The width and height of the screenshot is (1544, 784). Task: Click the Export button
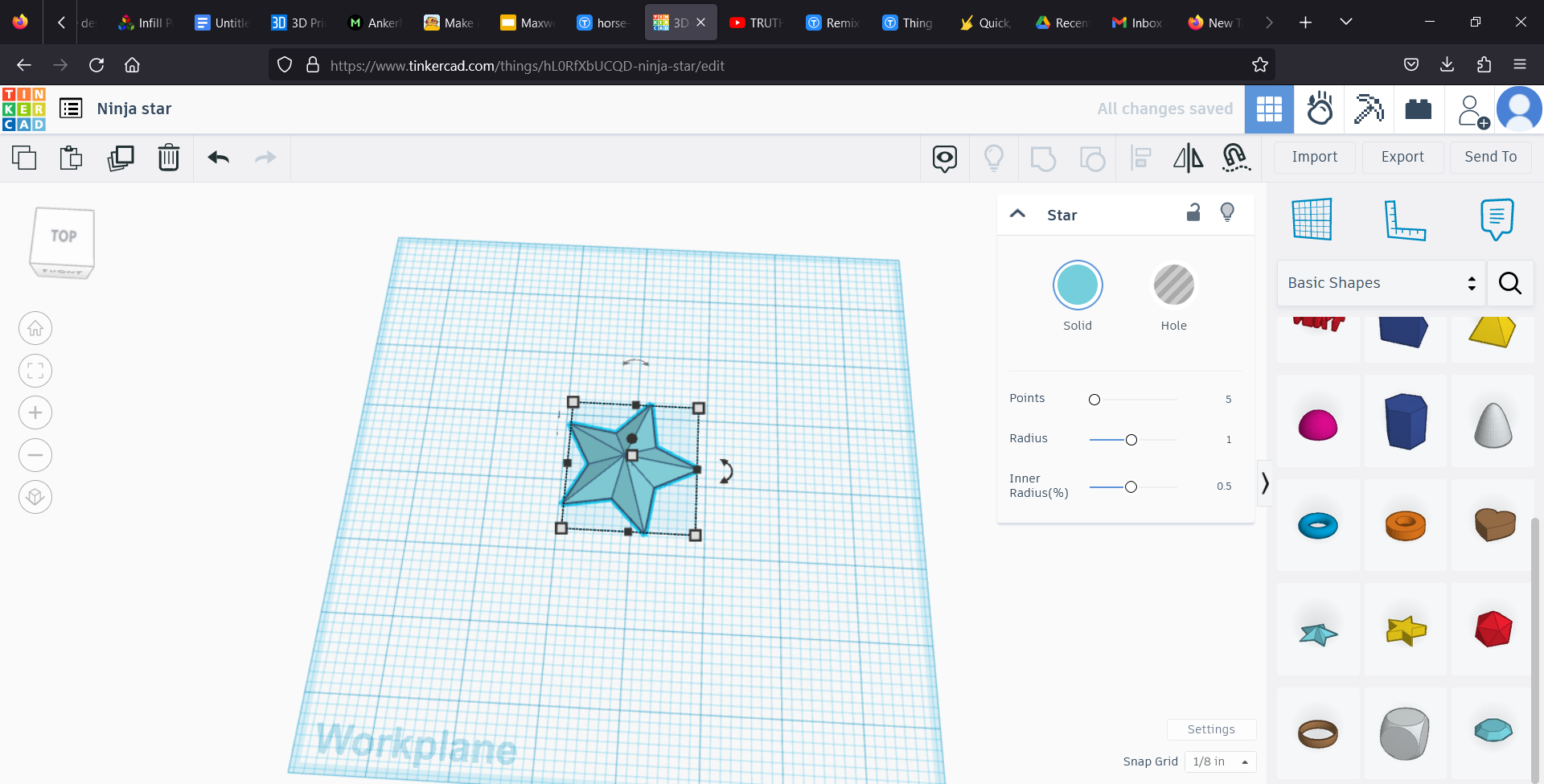pyautogui.click(x=1402, y=157)
